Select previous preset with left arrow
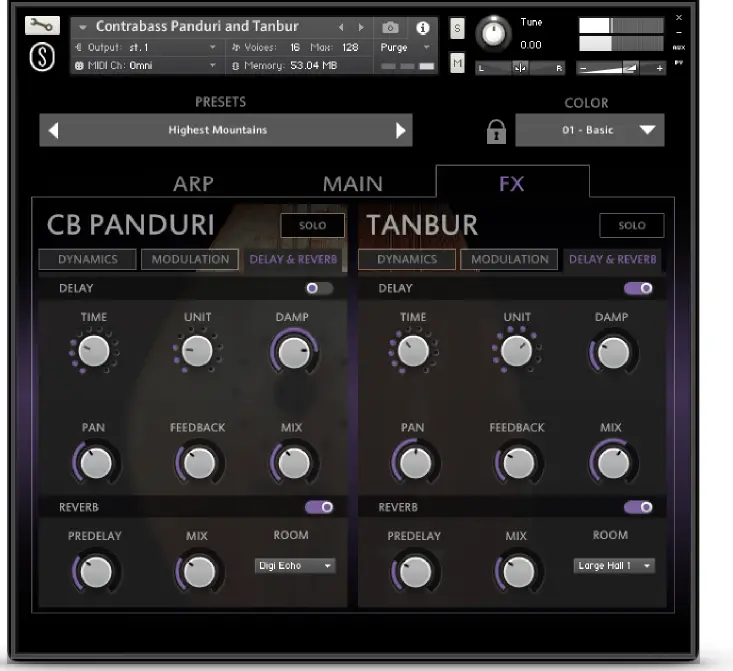The height and width of the screenshot is (671, 733). (x=54, y=130)
